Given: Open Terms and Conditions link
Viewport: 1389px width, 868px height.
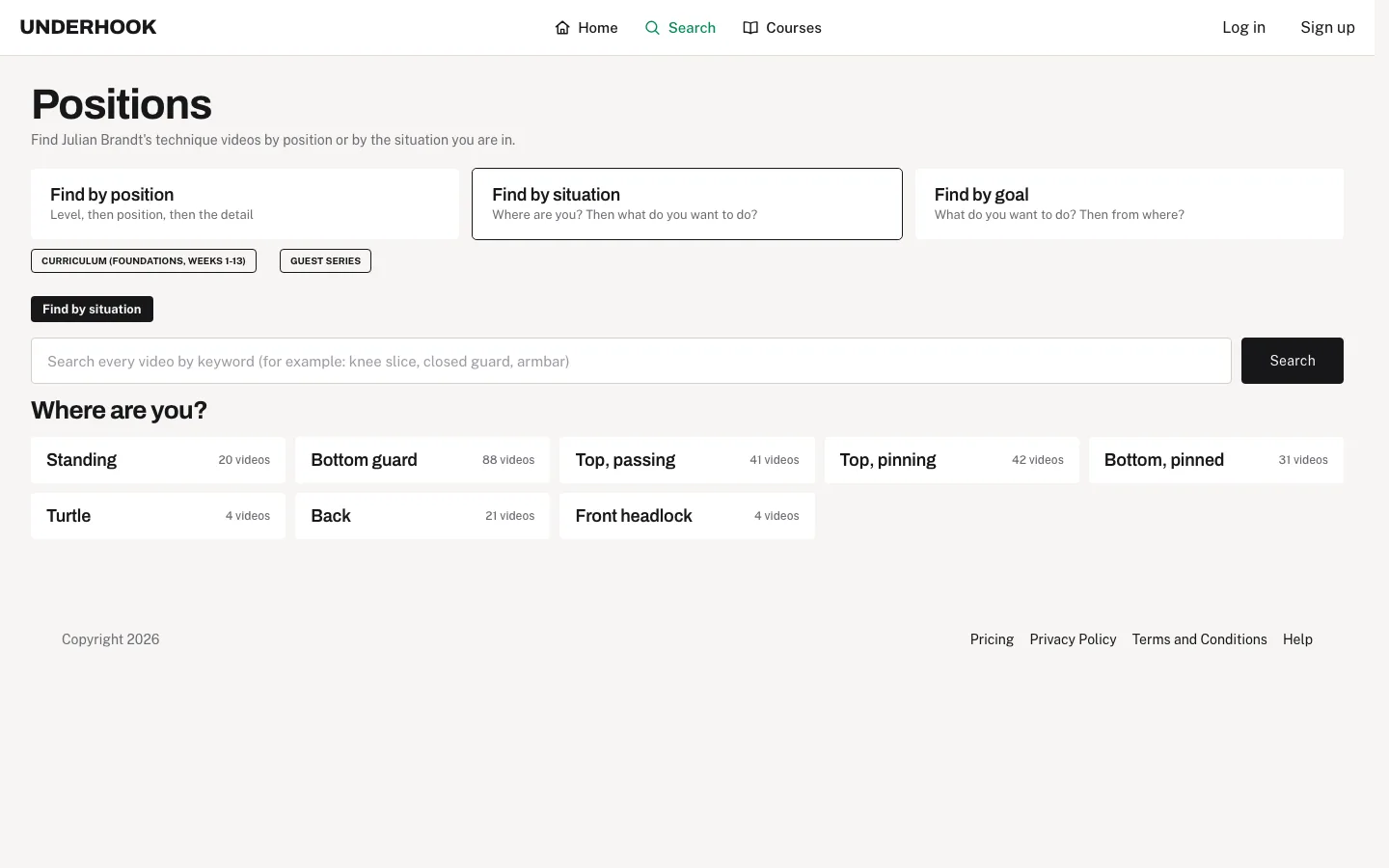Looking at the screenshot, I should 1199,639.
